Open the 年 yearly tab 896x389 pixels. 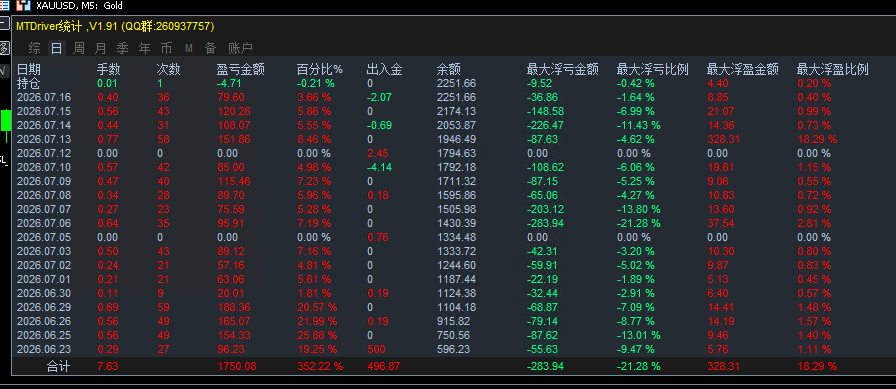[145, 49]
